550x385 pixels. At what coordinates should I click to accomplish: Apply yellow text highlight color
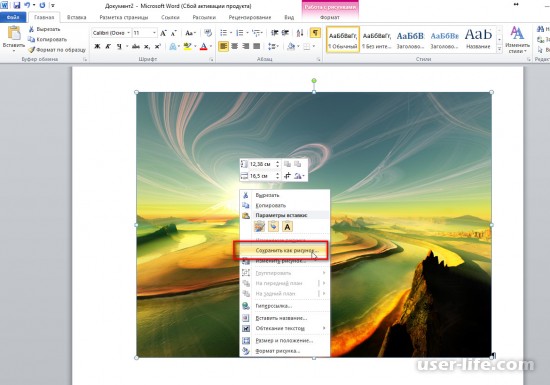coord(188,46)
